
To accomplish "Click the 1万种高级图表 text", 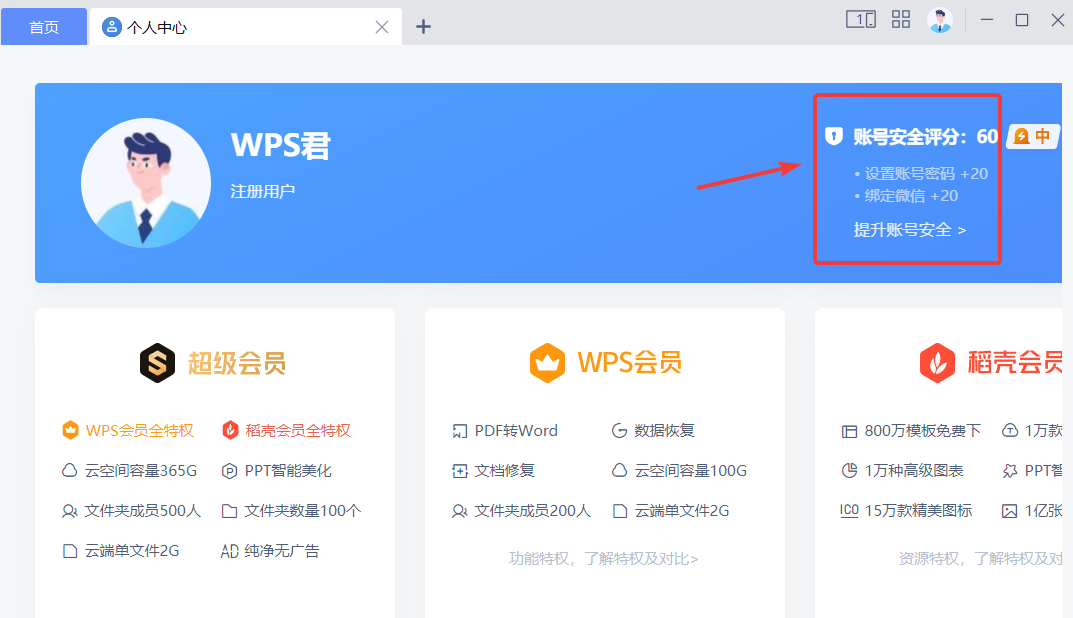I will [914, 471].
